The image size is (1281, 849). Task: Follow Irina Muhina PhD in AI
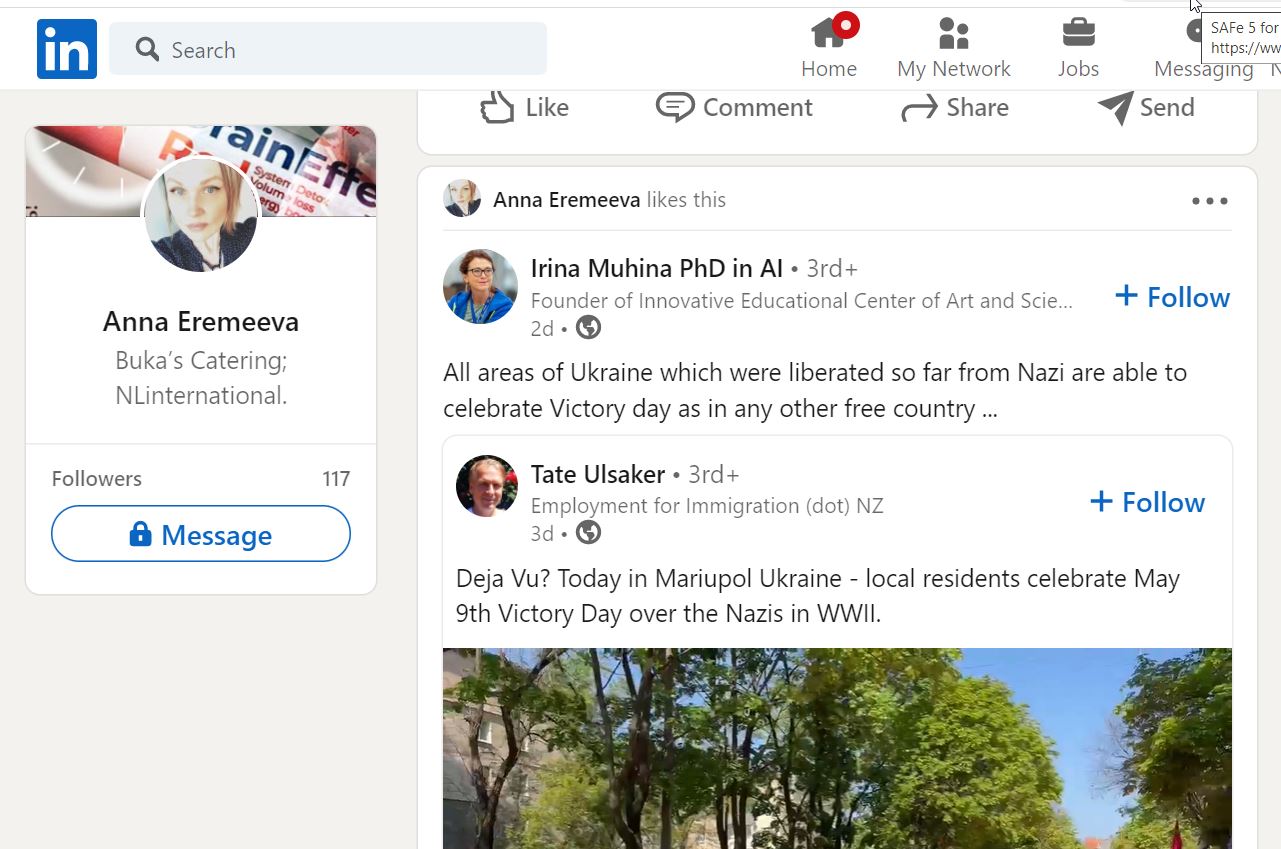pos(1172,297)
